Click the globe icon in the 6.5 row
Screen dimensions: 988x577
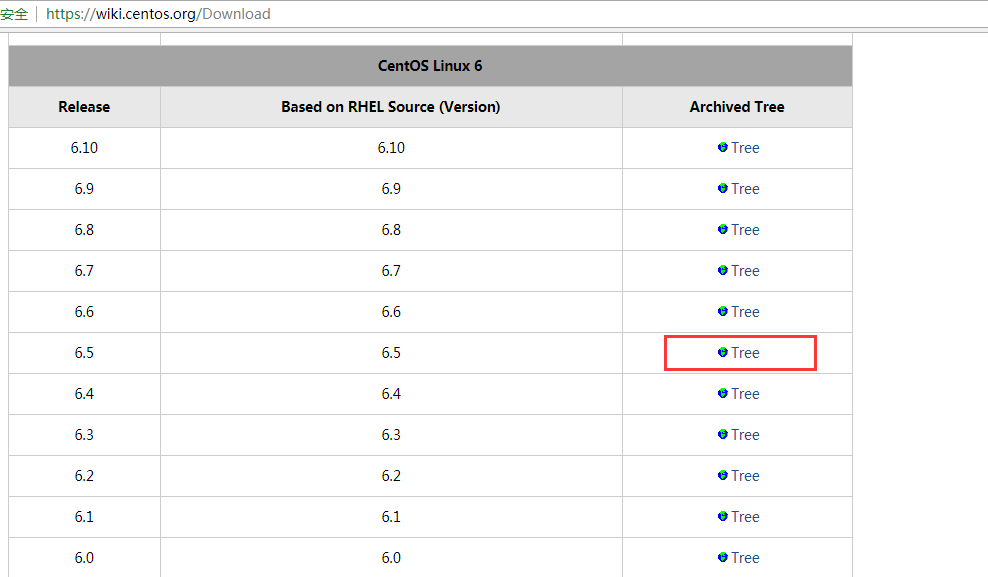click(723, 352)
